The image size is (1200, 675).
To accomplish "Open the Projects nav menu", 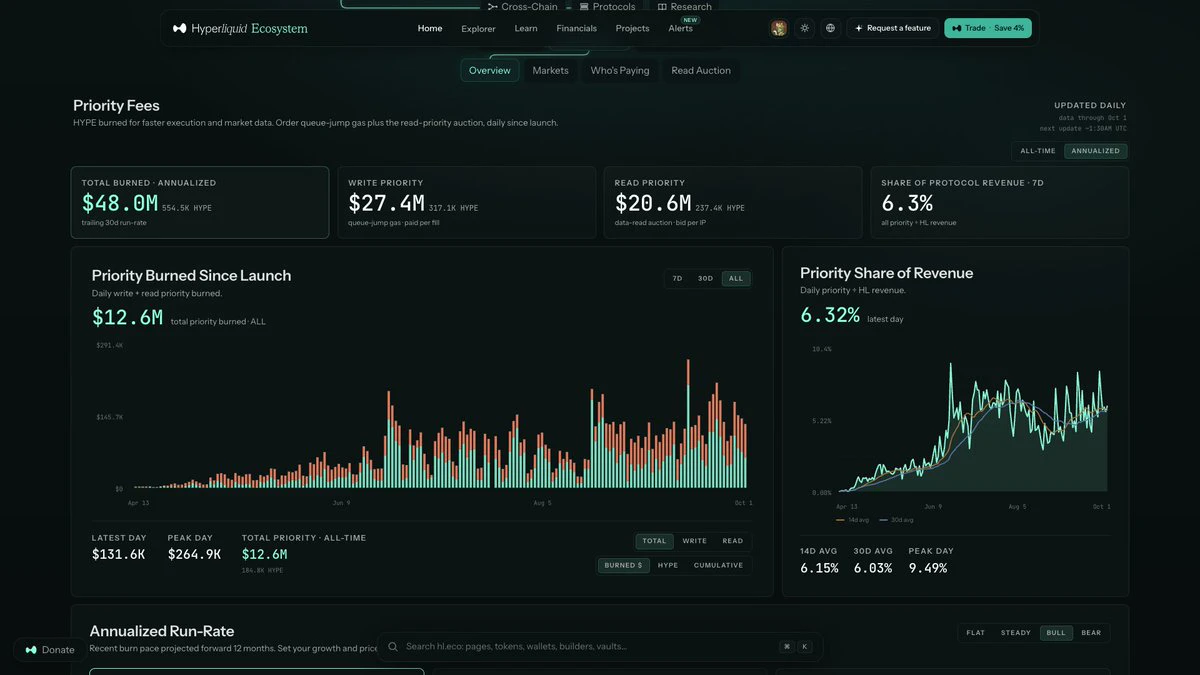I will point(632,28).
